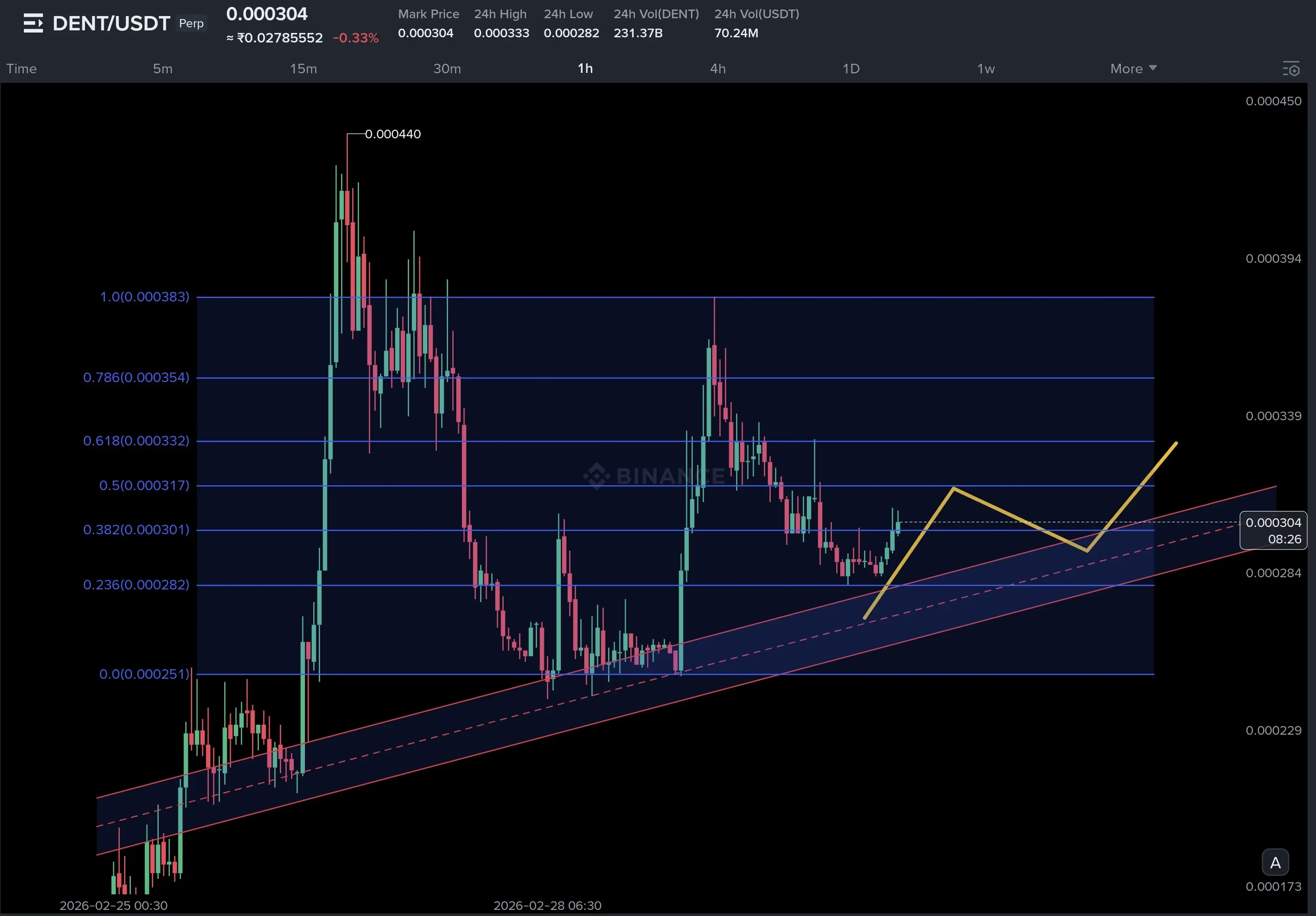Viewport: 1316px width, 916px height.
Task: Click the current price 0.000304 label on axis
Action: click(1273, 523)
